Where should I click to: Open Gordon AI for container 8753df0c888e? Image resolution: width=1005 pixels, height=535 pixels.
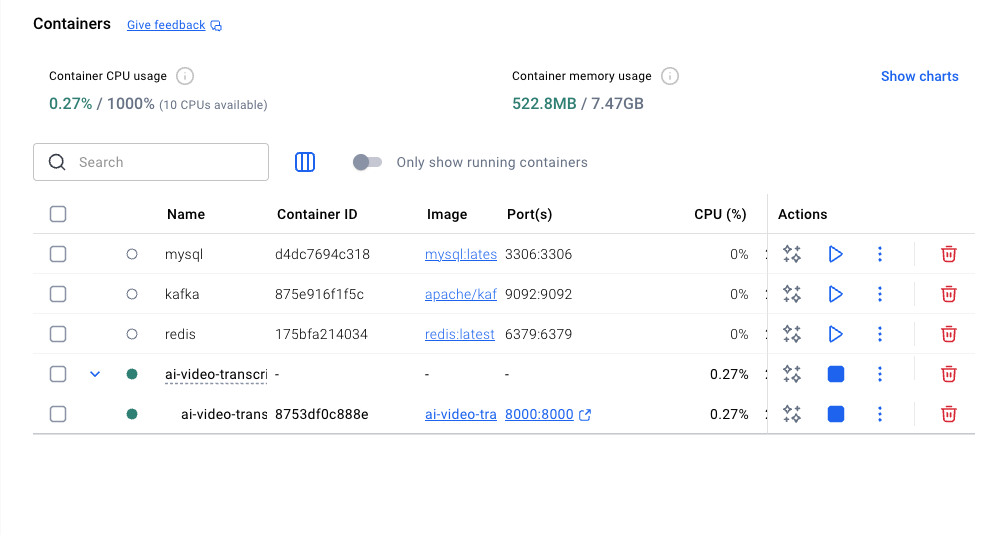pos(792,414)
